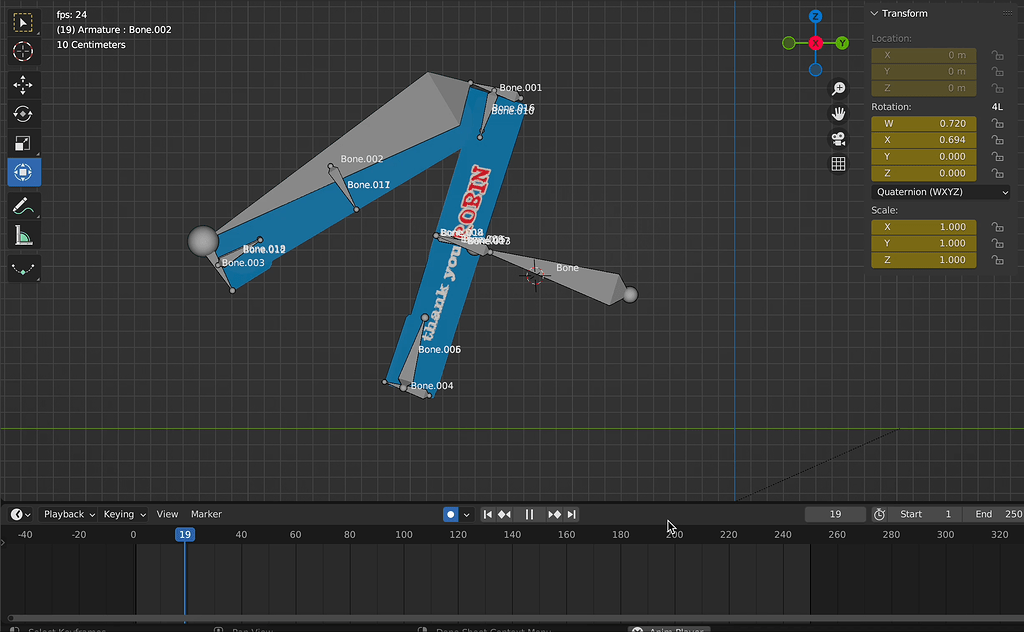Click the negative Z blue circle on gizmo

(816, 70)
